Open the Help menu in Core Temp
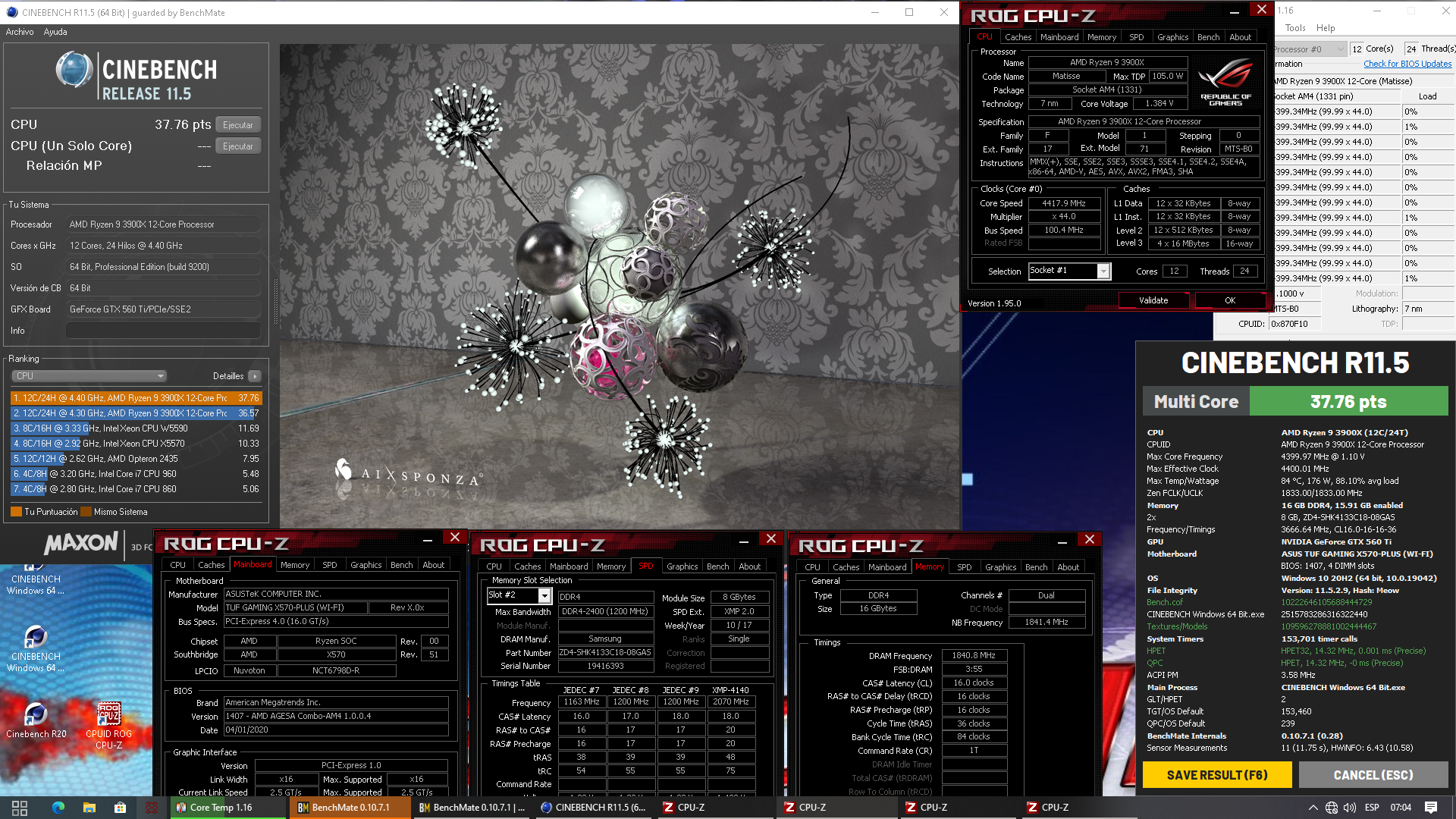This screenshot has width=1456, height=819. pyautogui.click(x=1326, y=28)
